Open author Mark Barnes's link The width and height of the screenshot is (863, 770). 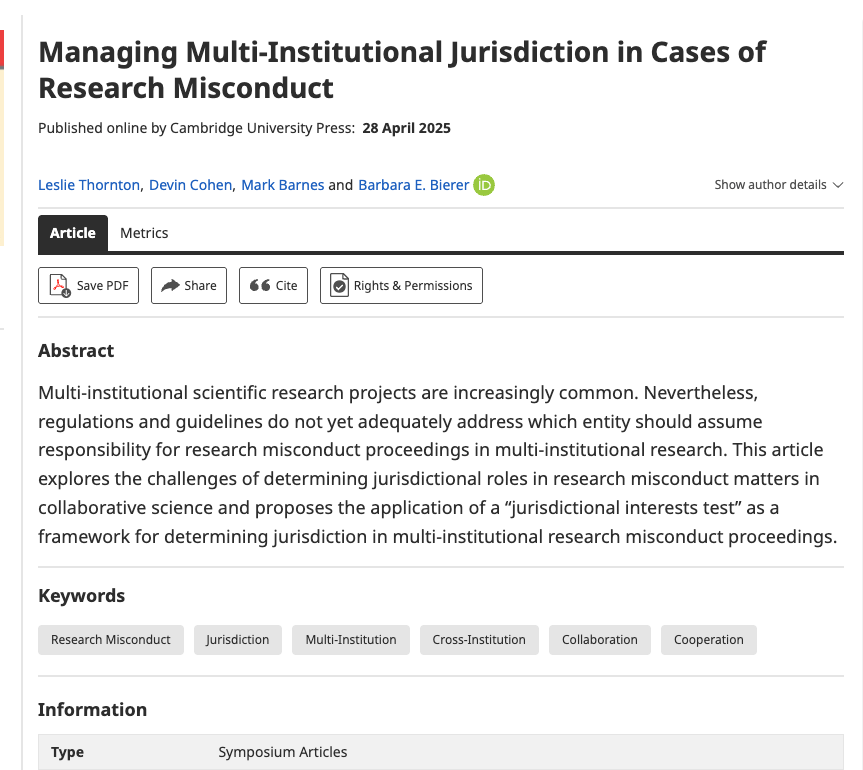point(283,185)
